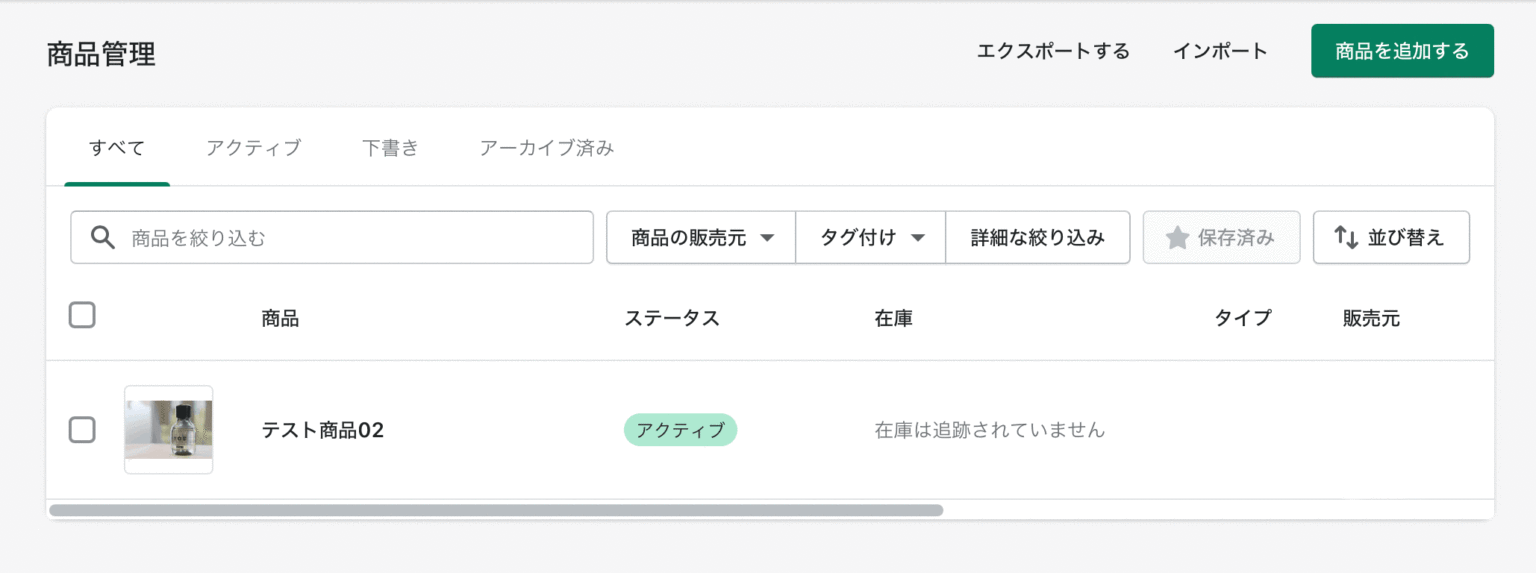Expand the タグ付け filter dropdown
The image size is (1536, 573).
pyautogui.click(x=871, y=237)
